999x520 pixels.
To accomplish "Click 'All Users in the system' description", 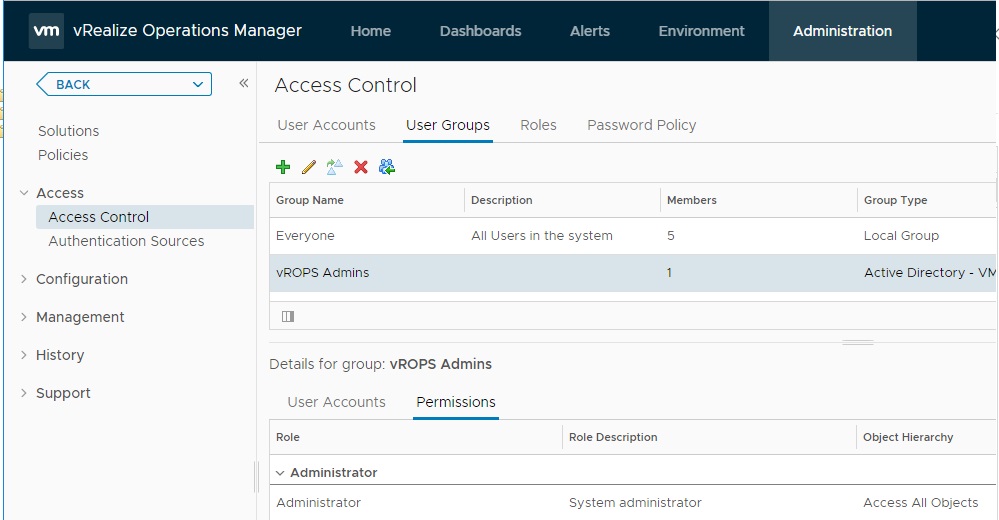I will pos(542,236).
